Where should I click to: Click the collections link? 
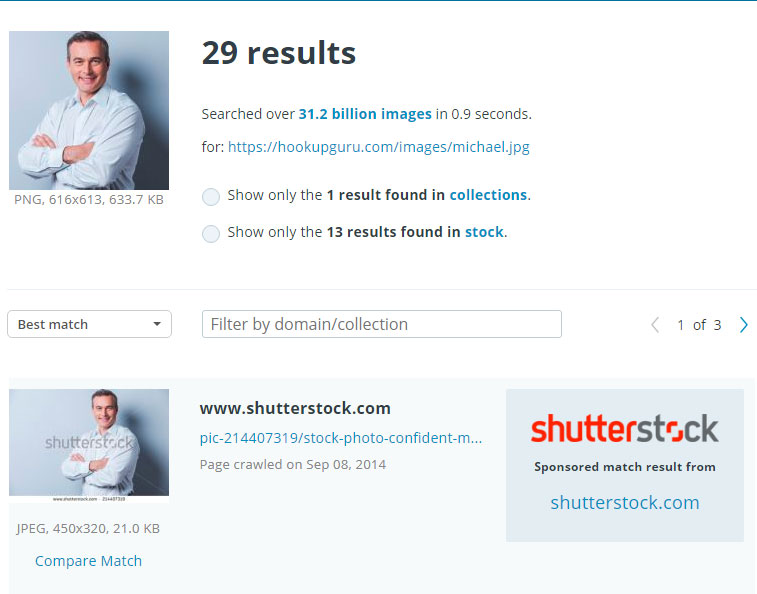[488, 195]
